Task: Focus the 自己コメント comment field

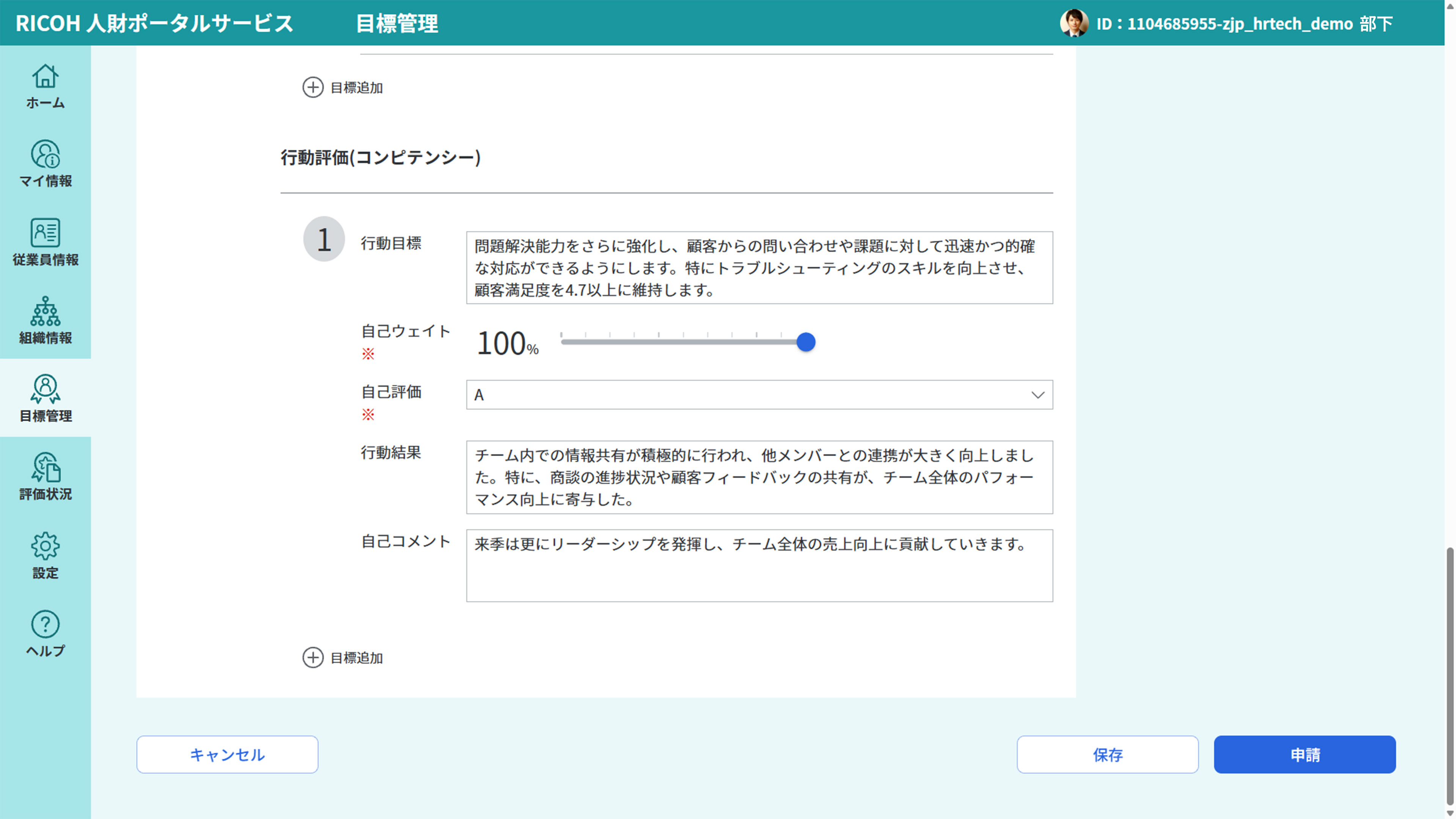Action: pyautogui.click(x=758, y=565)
